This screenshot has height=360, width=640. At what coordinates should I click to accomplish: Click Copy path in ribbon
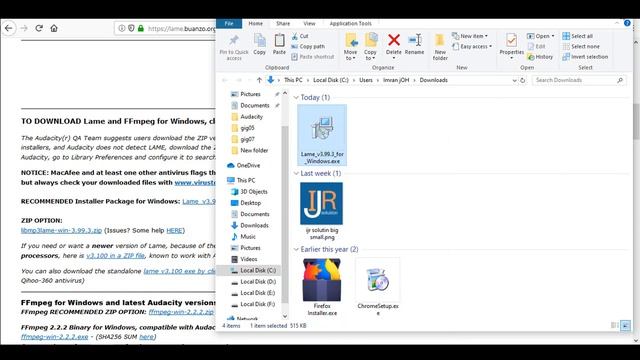click(x=308, y=47)
